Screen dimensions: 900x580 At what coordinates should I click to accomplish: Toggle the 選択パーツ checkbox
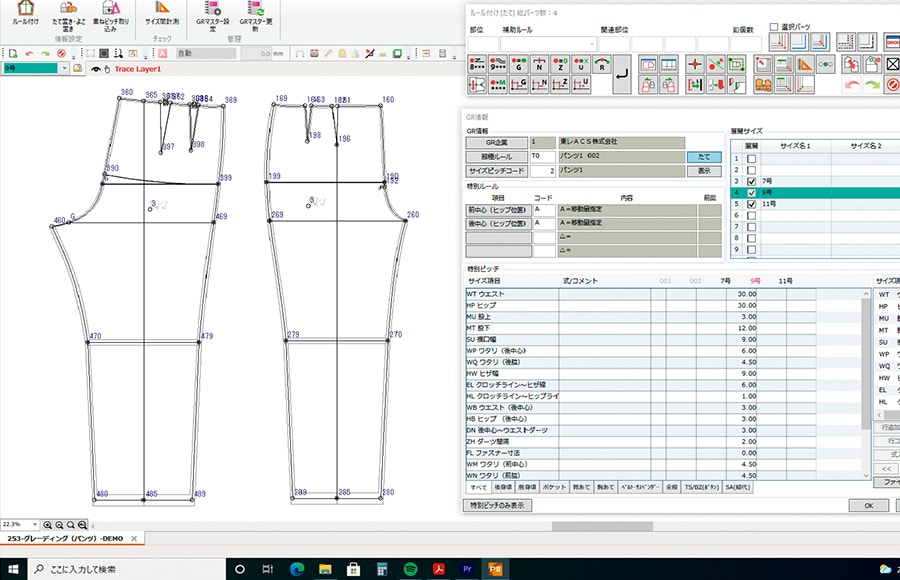774,27
